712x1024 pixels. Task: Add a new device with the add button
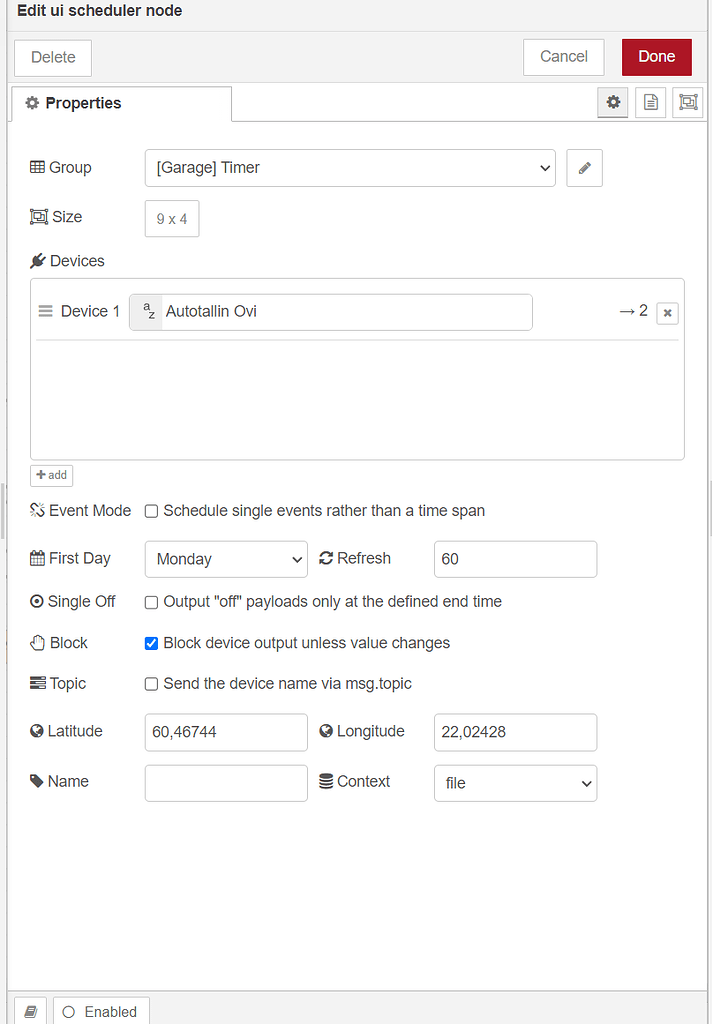tap(51, 475)
